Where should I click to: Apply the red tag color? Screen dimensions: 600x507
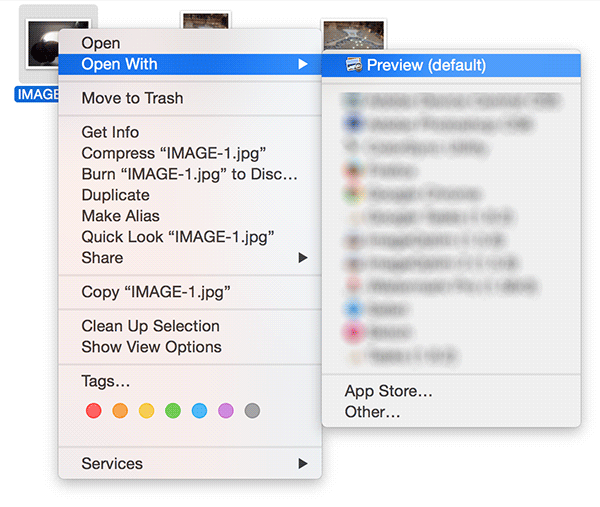point(94,411)
